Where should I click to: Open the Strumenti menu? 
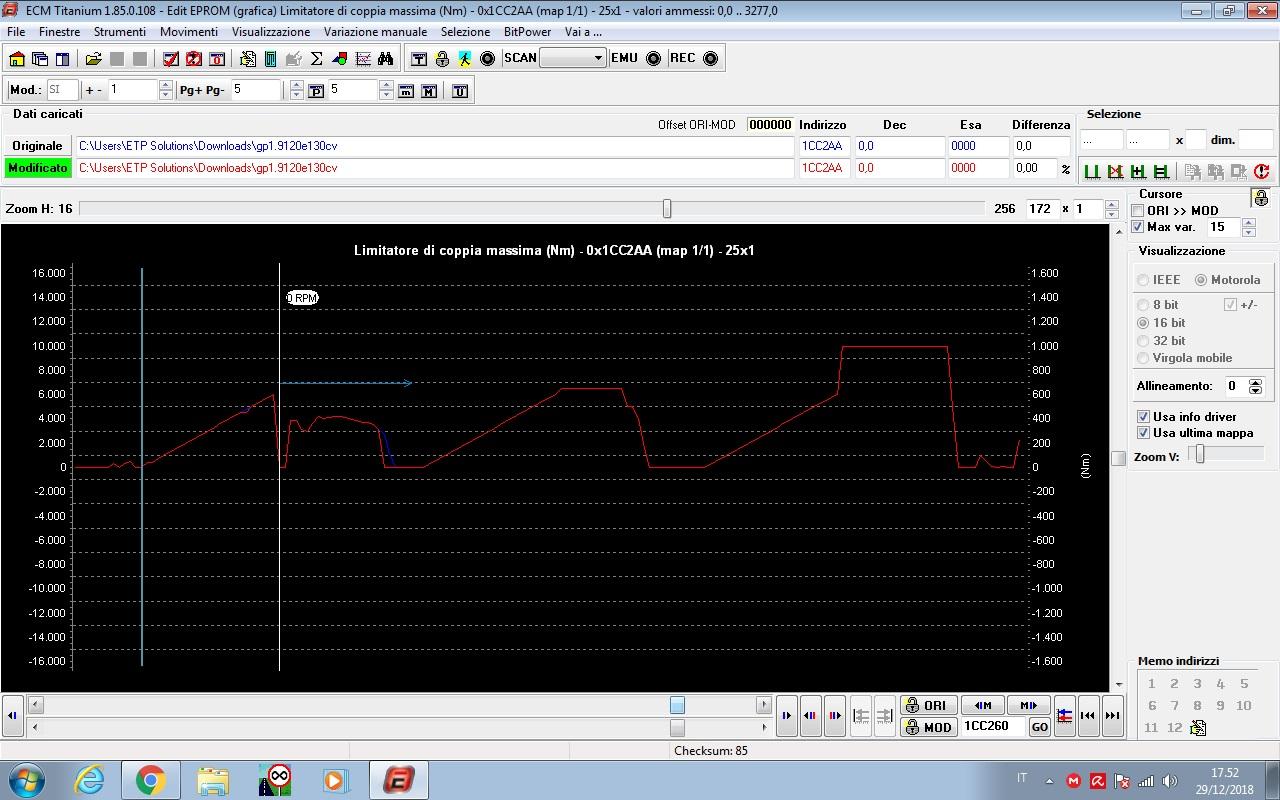[119, 32]
